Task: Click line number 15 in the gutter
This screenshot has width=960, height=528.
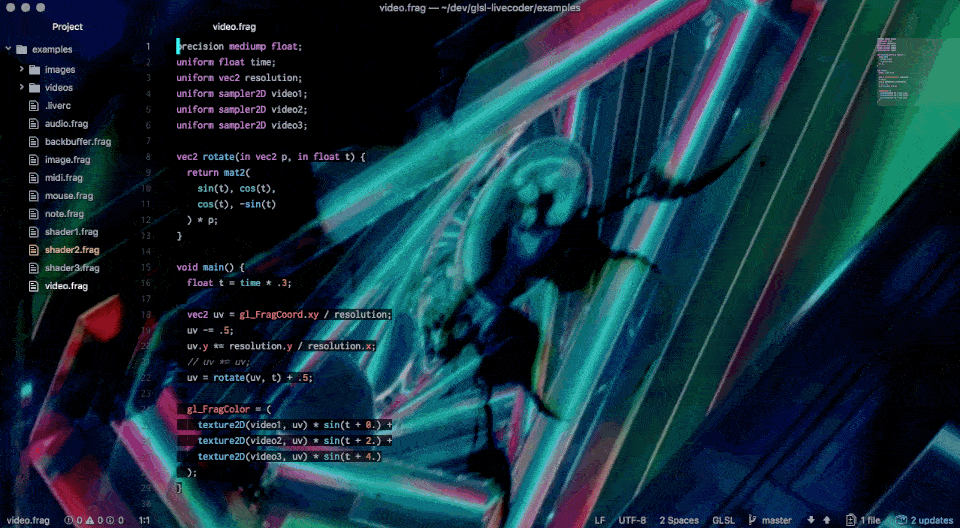Action: [146, 267]
